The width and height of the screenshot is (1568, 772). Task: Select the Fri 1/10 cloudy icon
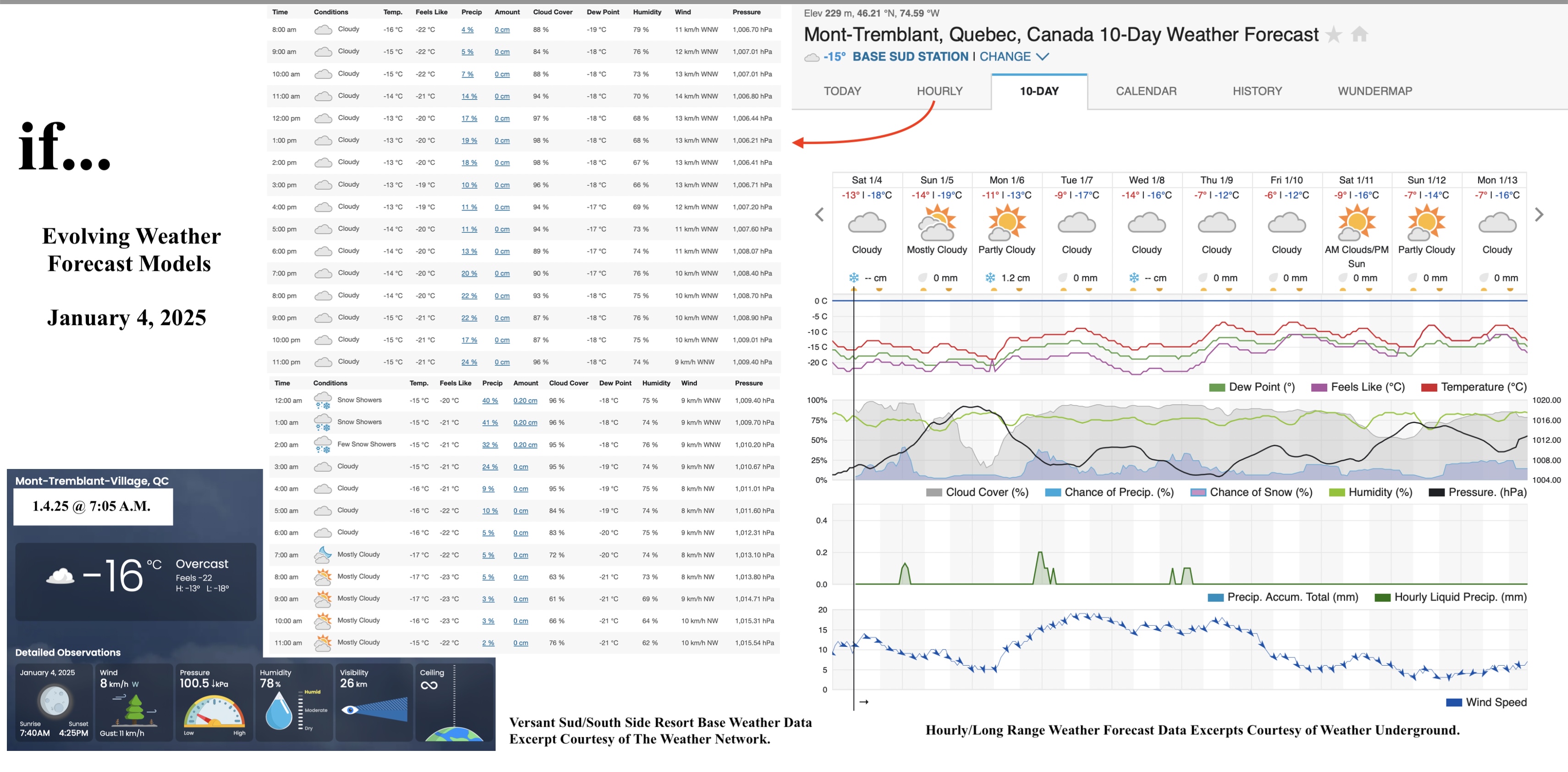coord(1286,222)
